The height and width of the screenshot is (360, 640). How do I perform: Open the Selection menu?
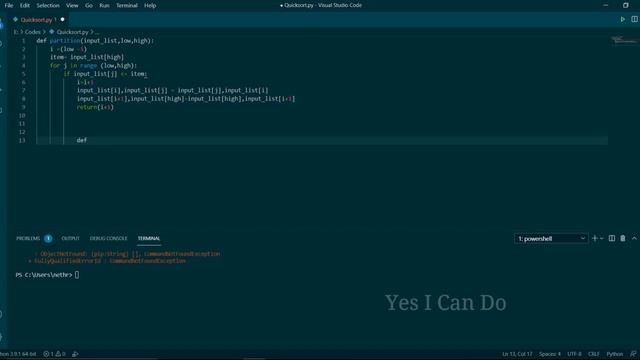click(x=48, y=5)
